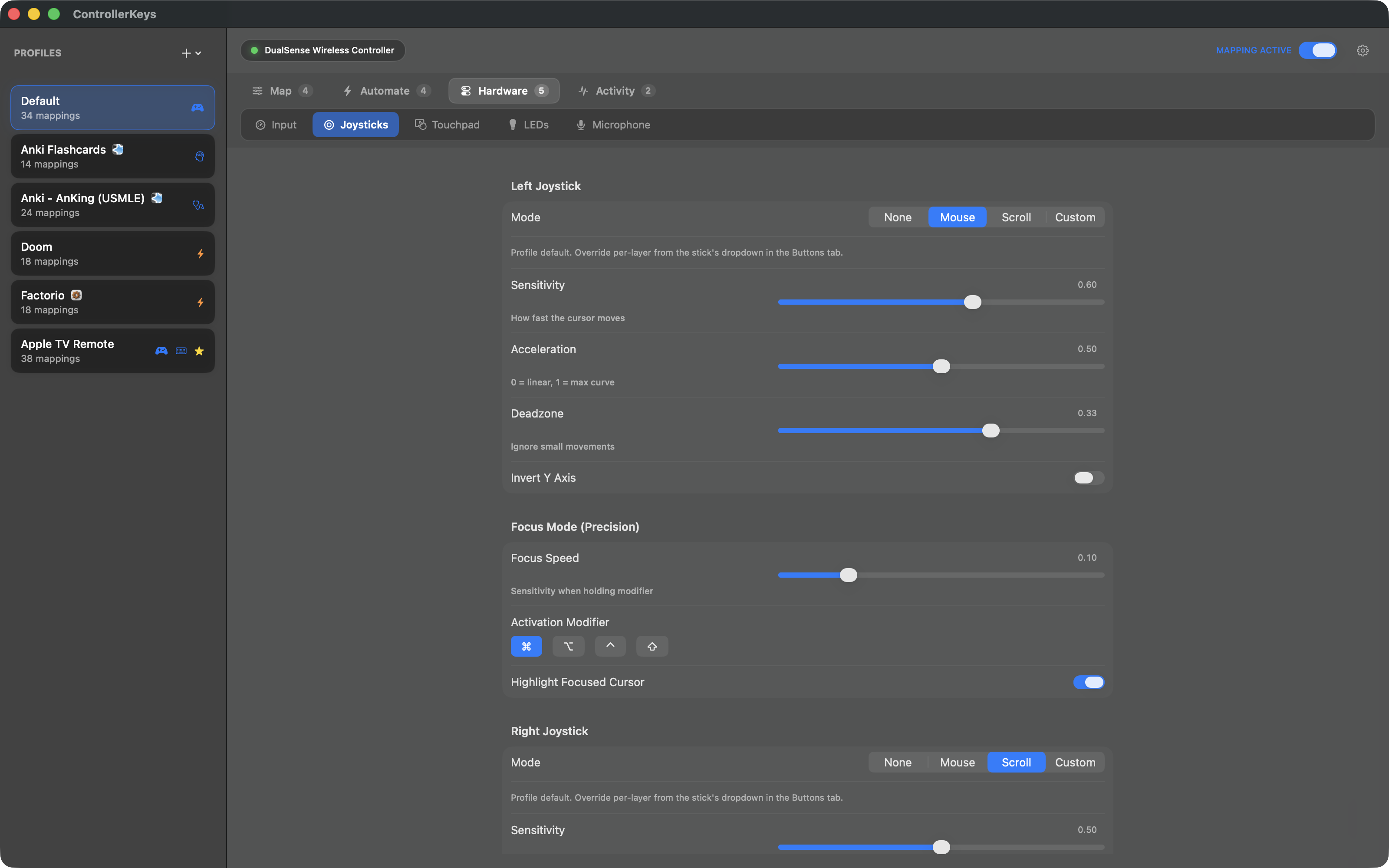Viewport: 1389px width, 868px height.
Task: Disable Highlight Focused Cursor switch
Action: (1089, 682)
